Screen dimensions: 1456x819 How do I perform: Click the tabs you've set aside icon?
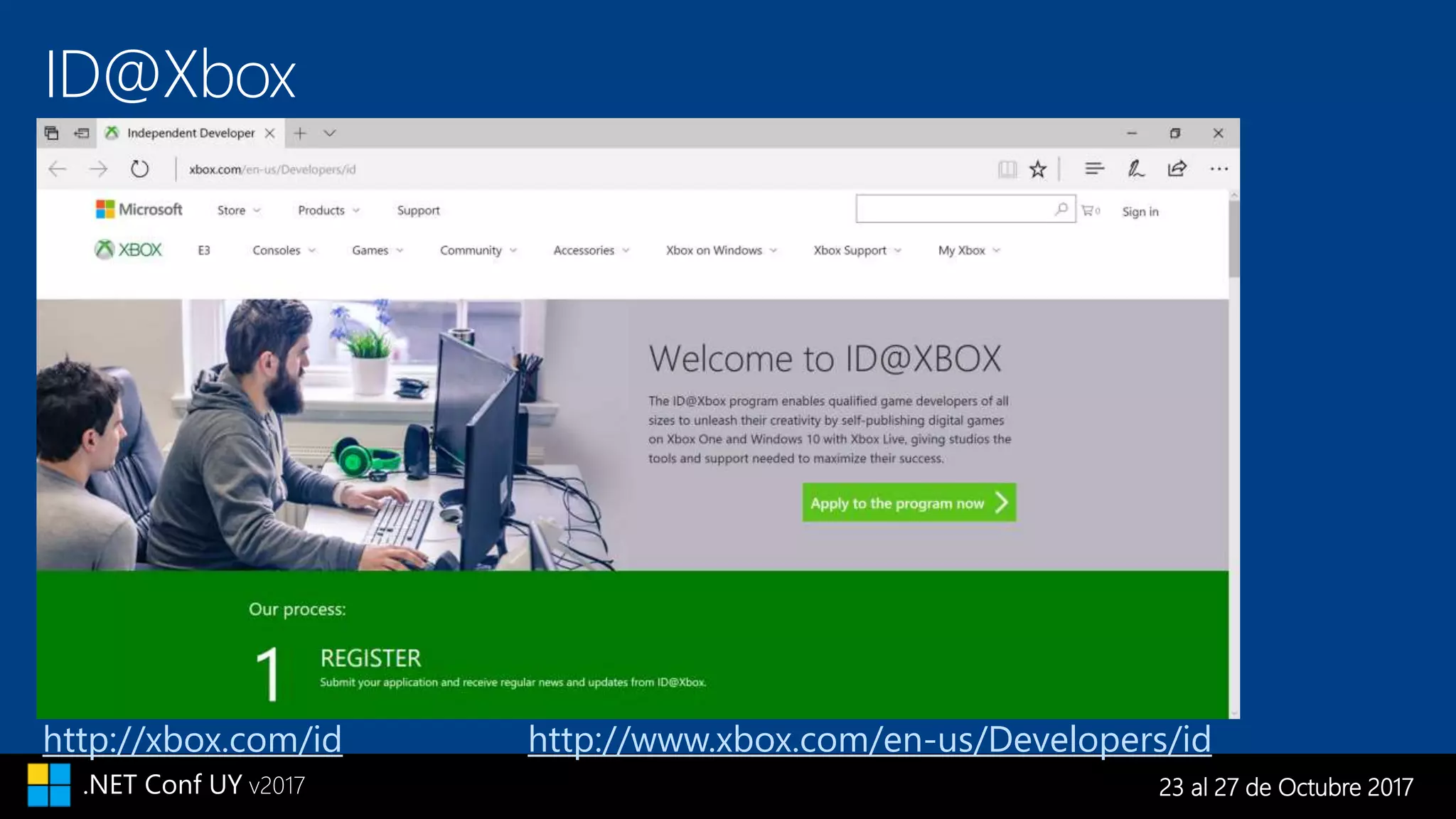coord(51,133)
